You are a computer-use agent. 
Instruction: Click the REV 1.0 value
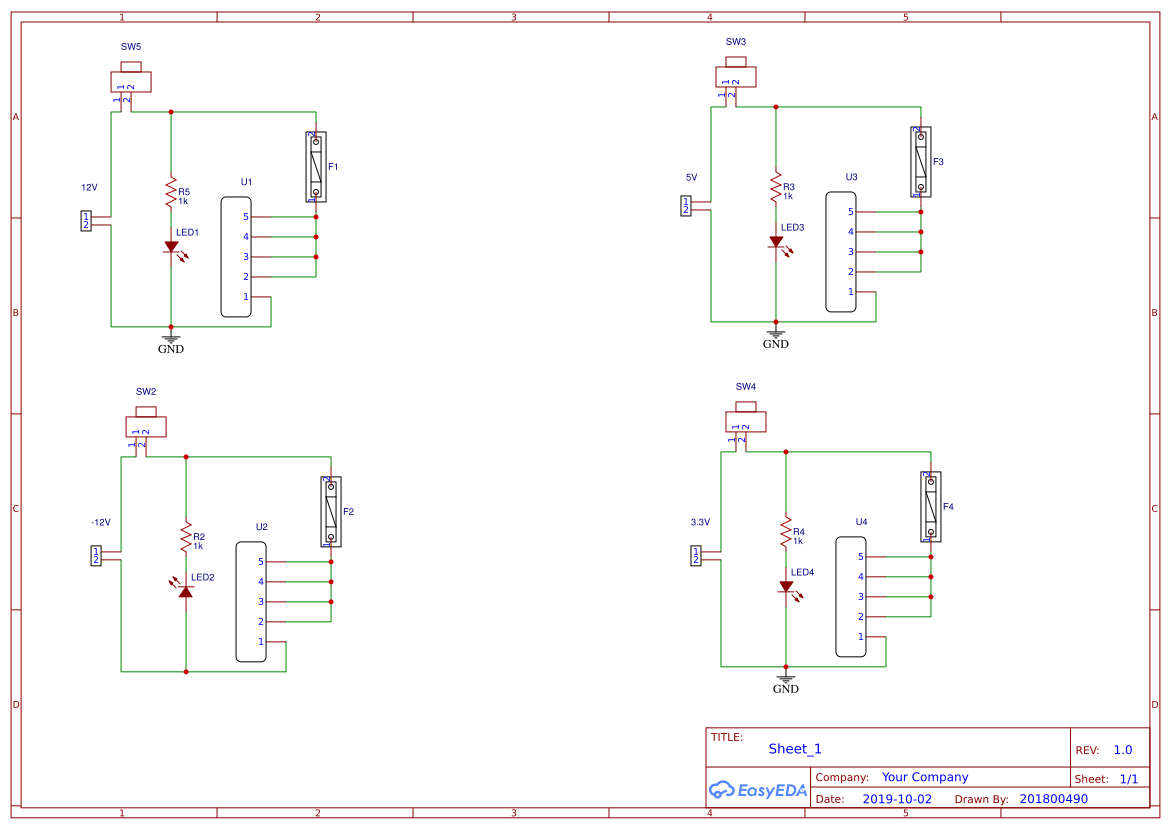point(1122,750)
